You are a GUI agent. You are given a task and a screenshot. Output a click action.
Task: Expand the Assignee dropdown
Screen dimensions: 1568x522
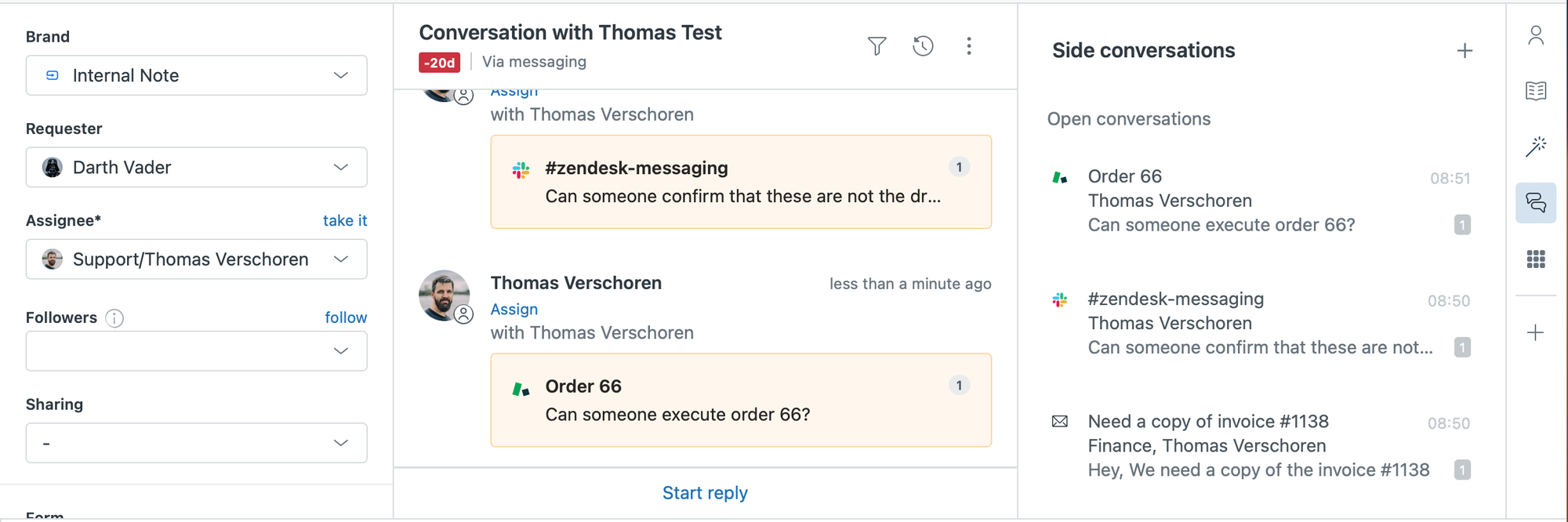point(196,259)
